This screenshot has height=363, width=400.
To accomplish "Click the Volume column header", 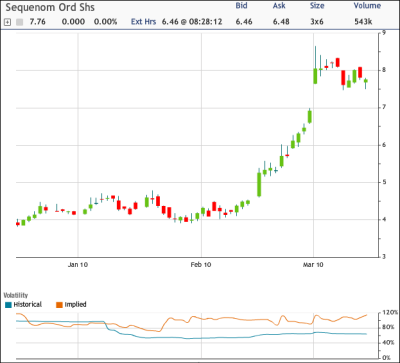I will [x=367, y=6].
